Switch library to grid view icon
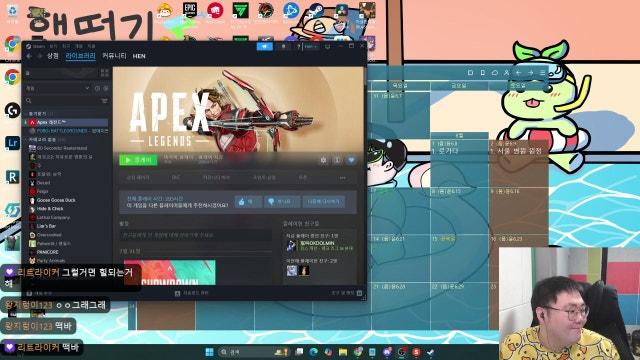Screen dimensions: 640x360 tap(104, 73)
